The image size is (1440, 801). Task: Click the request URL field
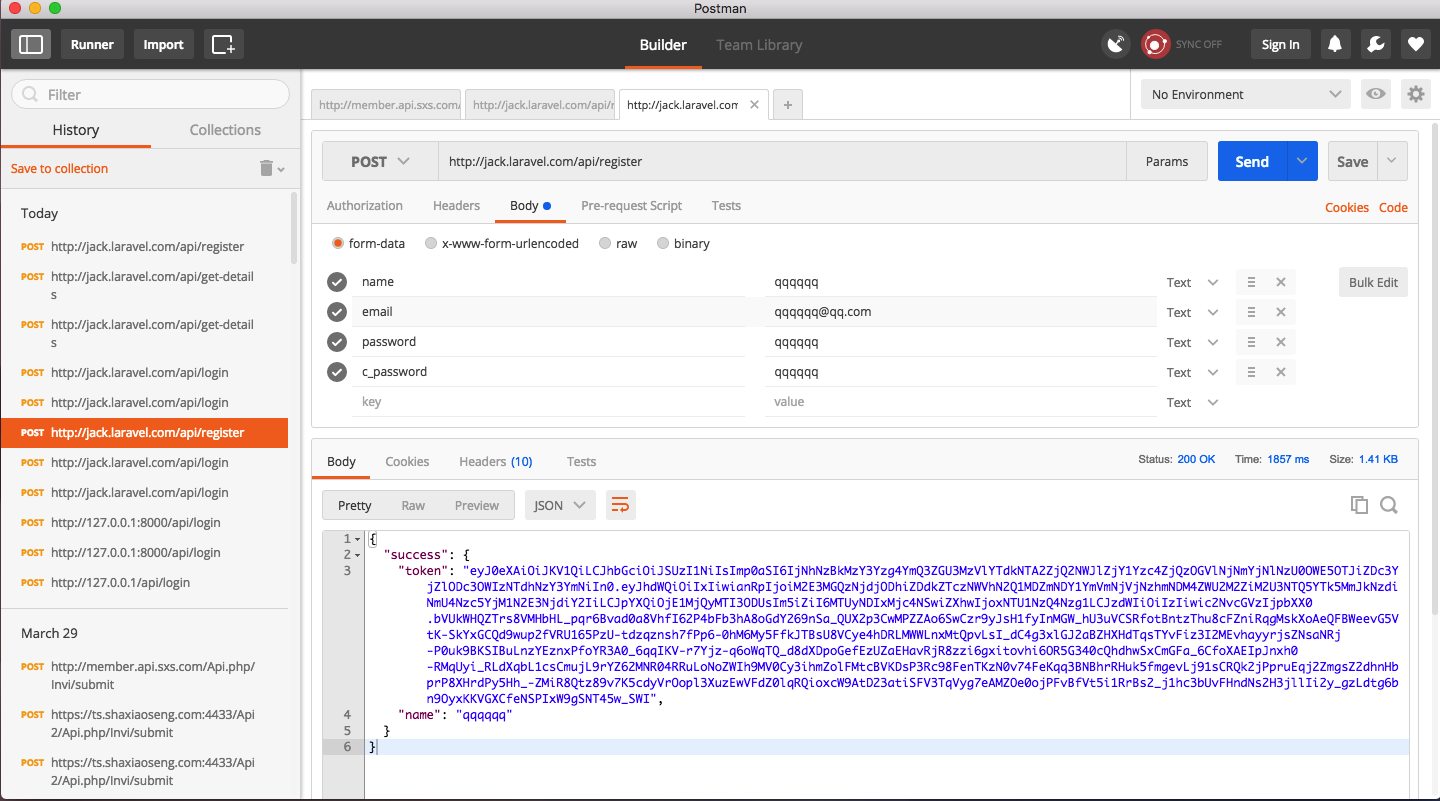point(782,161)
